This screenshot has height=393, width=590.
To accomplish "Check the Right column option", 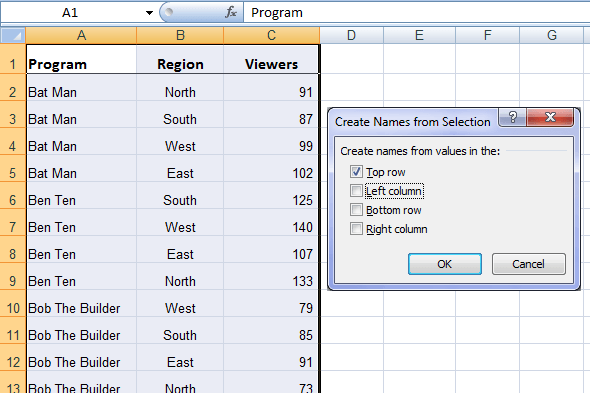I will (x=356, y=228).
